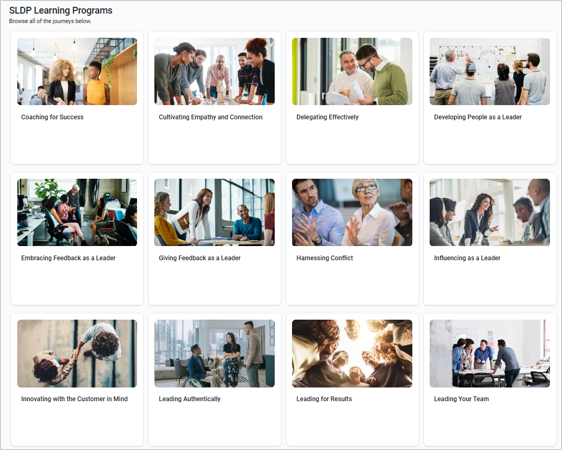Image resolution: width=562 pixels, height=450 pixels.
Task: Click the SLDP Learning Programs heading
Action: pos(61,11)
